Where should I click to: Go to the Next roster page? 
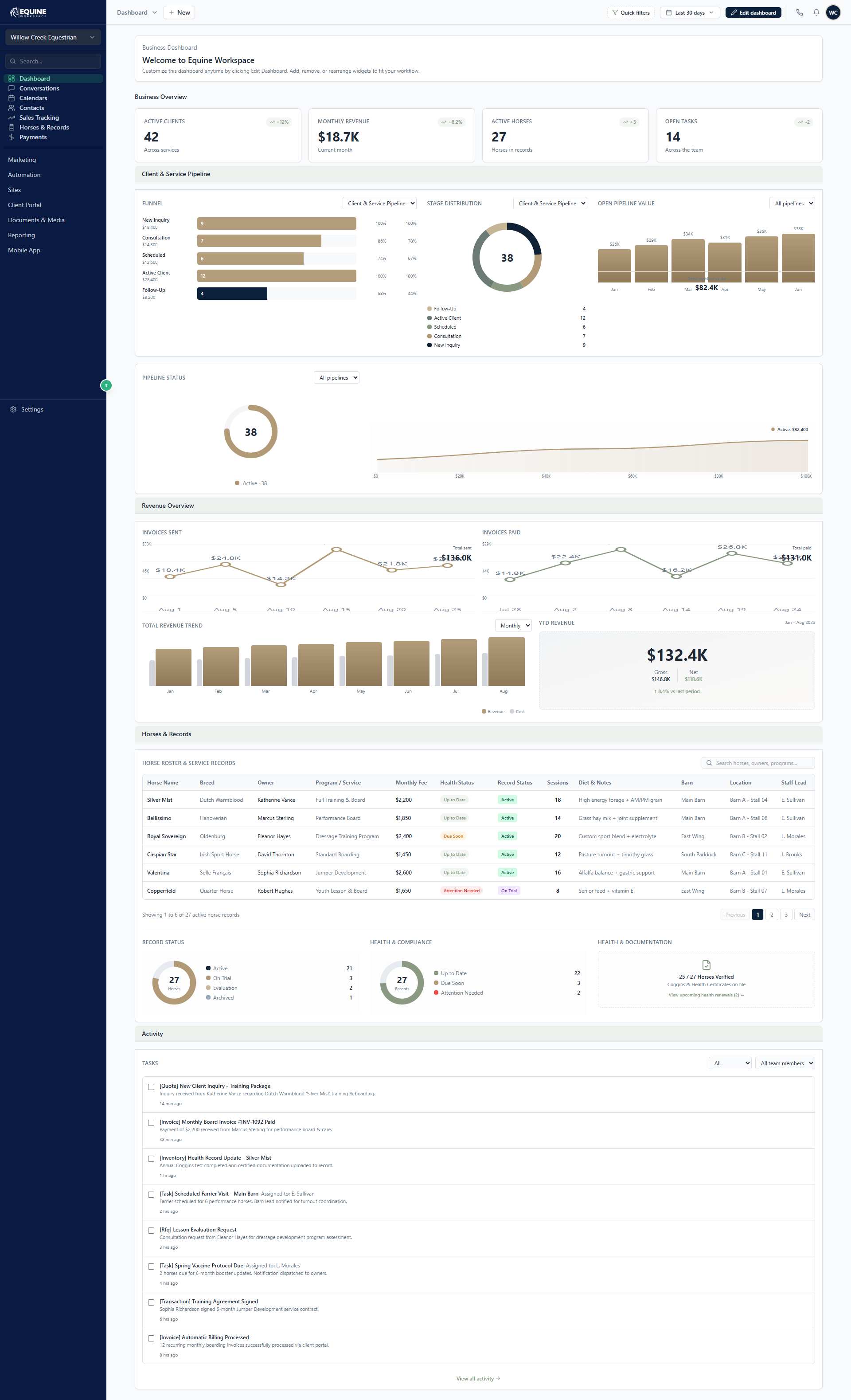coord(804,915)
